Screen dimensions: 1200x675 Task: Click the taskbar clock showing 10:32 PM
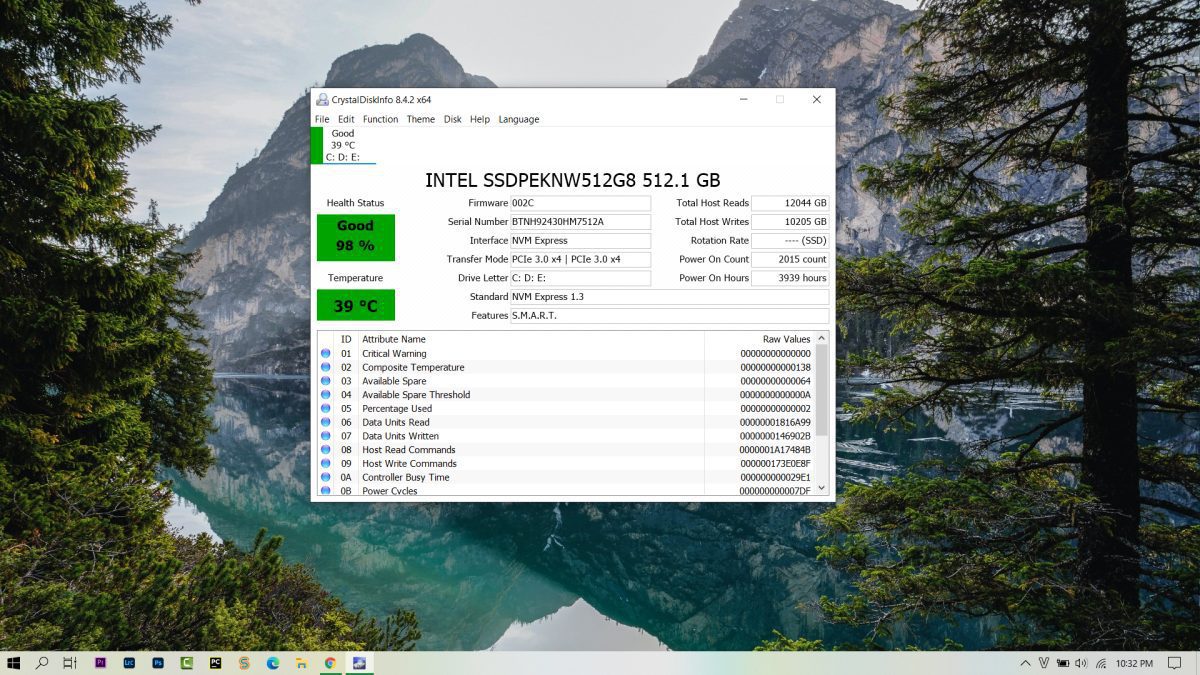[1134, 663]
